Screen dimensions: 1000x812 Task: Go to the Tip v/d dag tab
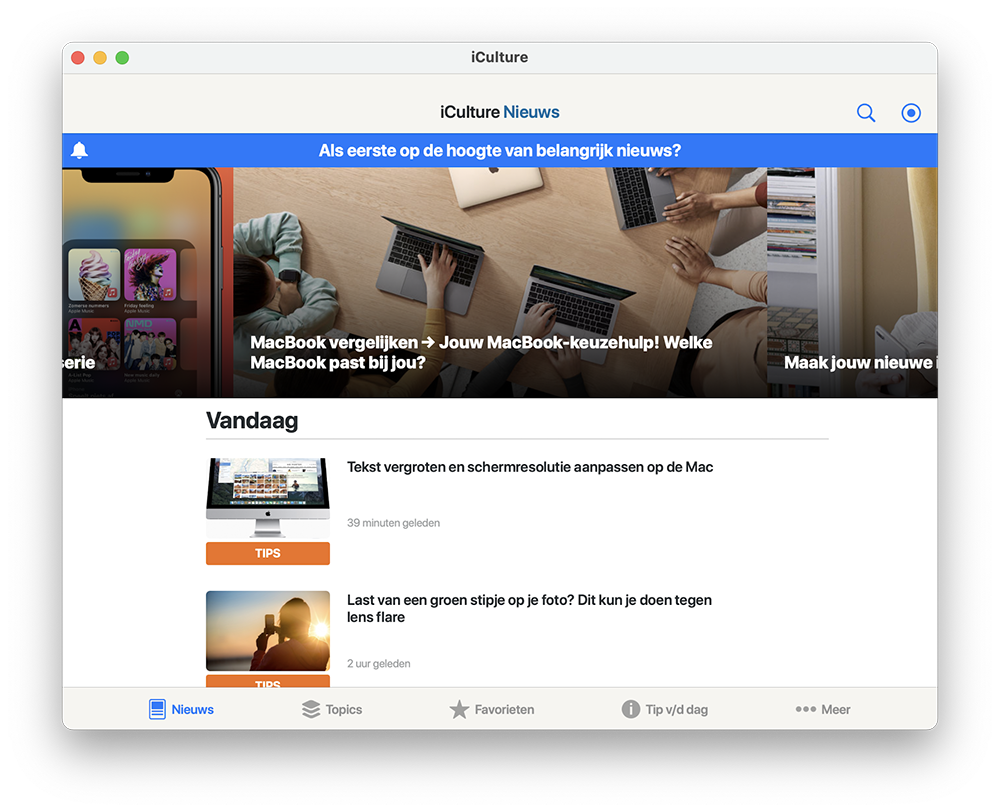pyautogui.click(x=665, y=709)
